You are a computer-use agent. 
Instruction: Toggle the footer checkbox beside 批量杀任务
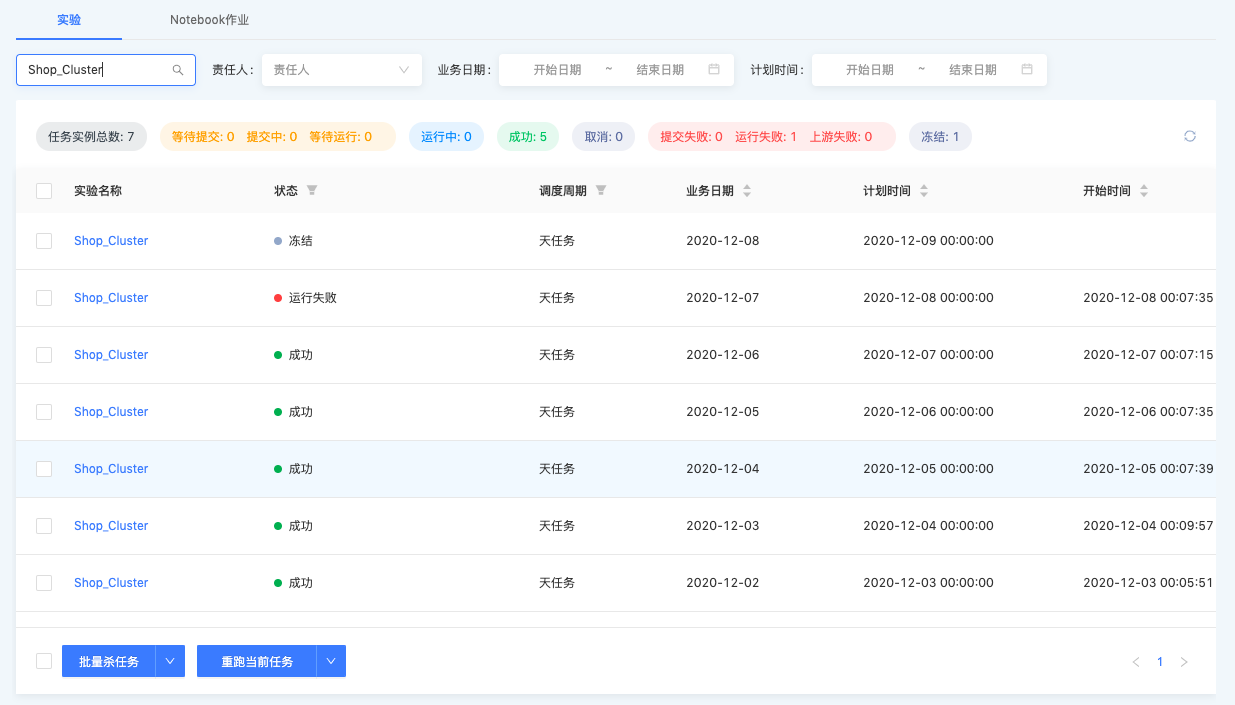(44, 661)
